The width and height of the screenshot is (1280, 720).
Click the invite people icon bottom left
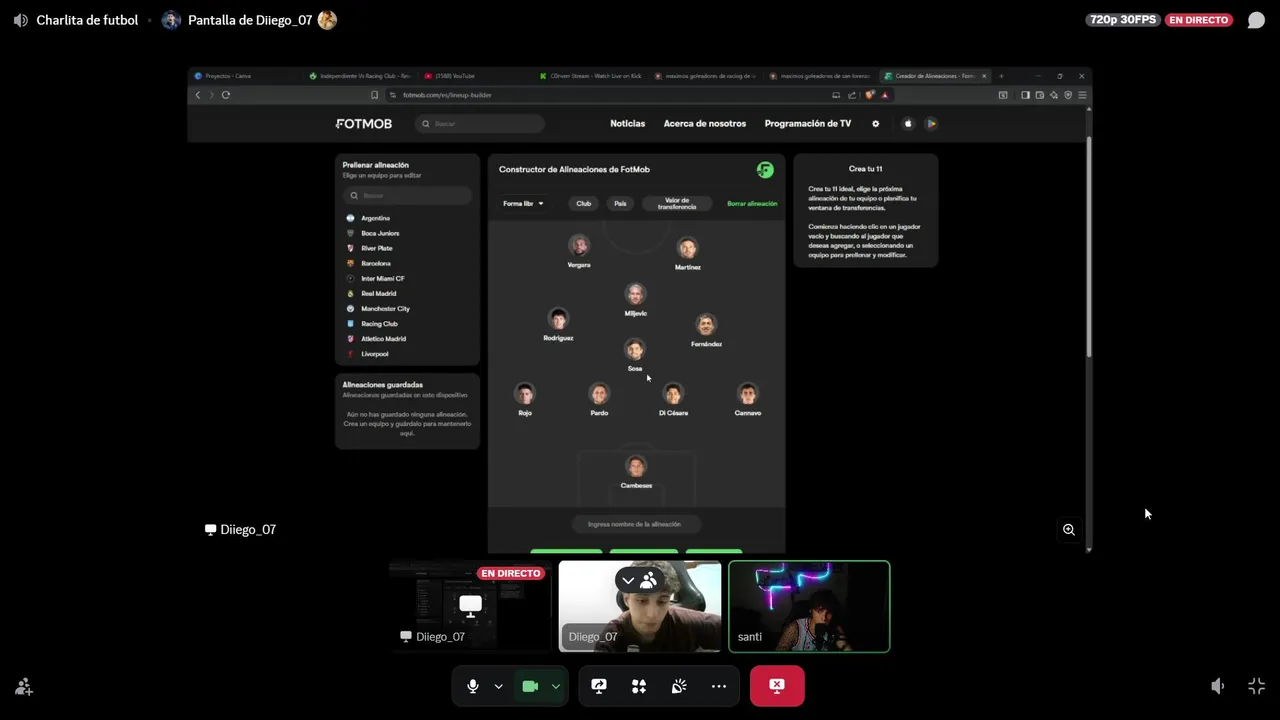(24, 687)
